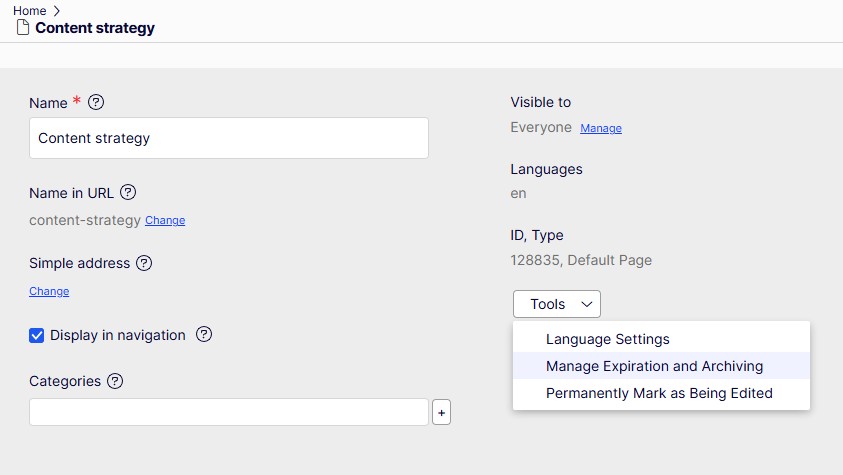Choose Manage Expiration and Archiving
This screenshot has width=843, height=475.
(x=654, y=366)
